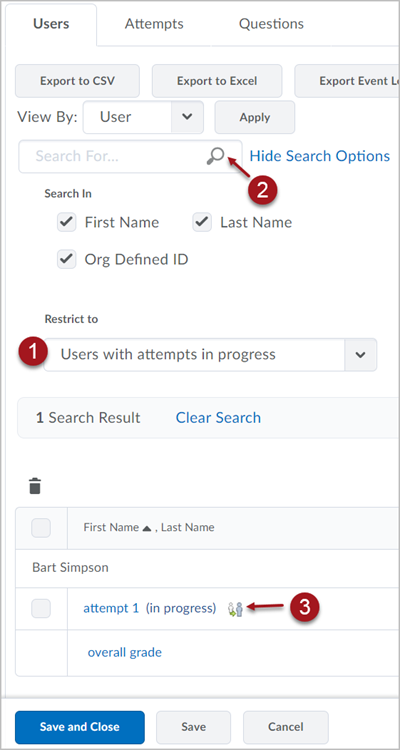
Task: Click the Bart Simpson row name
Action: point(70,568)
